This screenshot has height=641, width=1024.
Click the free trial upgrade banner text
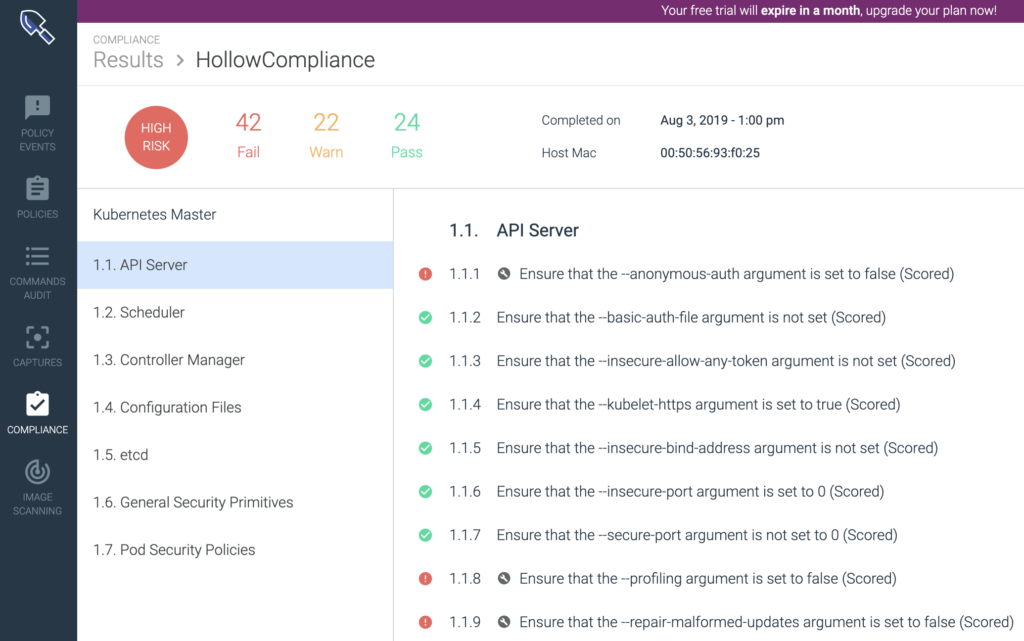[x=828, y=11]
